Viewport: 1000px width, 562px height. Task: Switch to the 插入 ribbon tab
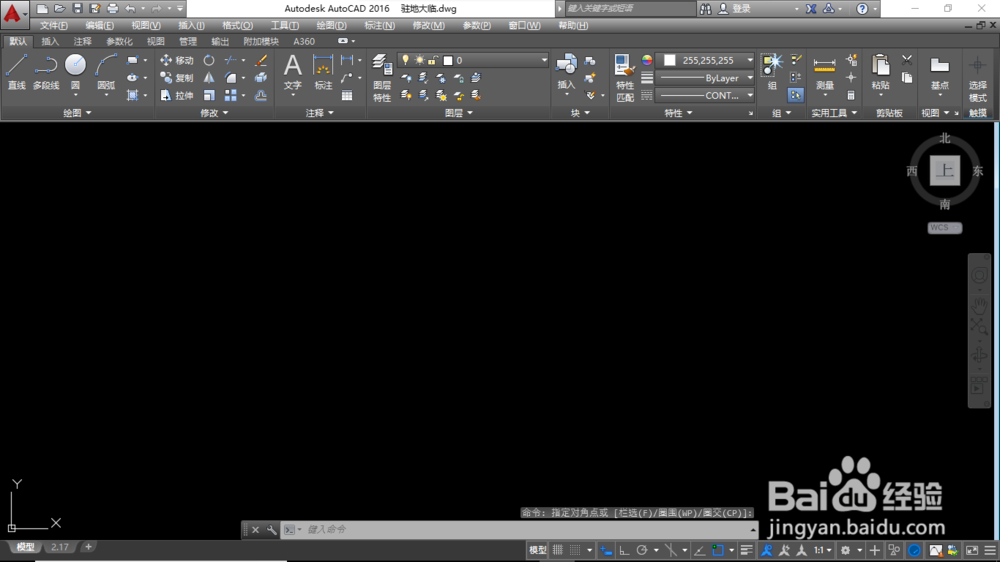pyautogui.click(x=50, y=41)
